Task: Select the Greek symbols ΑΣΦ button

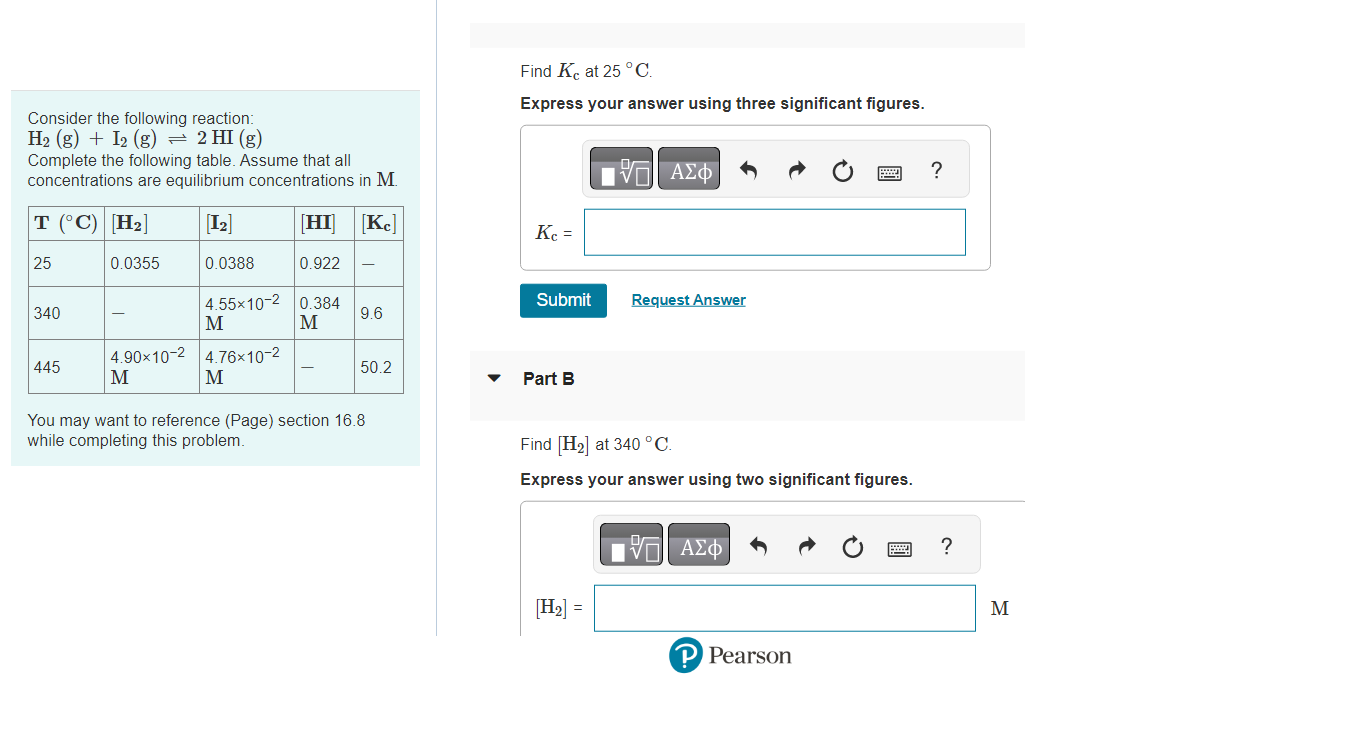Action: coord(688,168)
